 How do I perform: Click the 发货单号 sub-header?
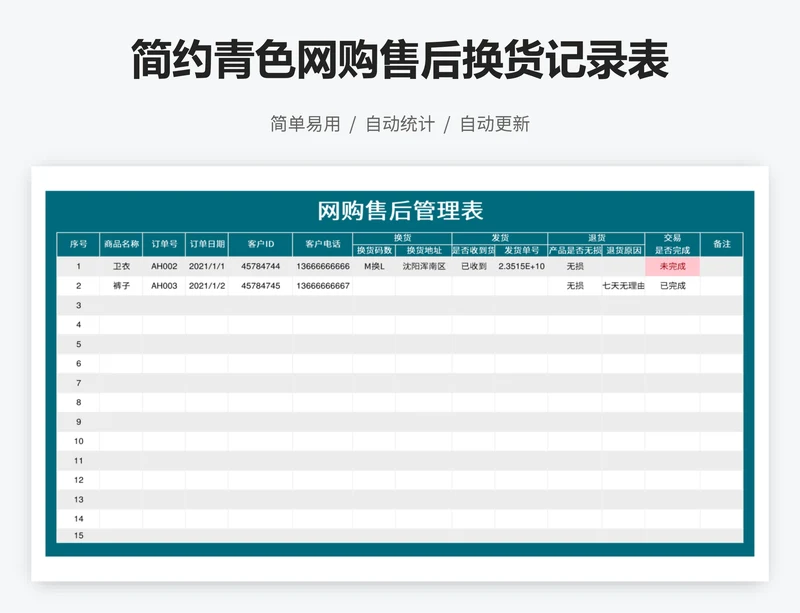[x=521, y=250]
